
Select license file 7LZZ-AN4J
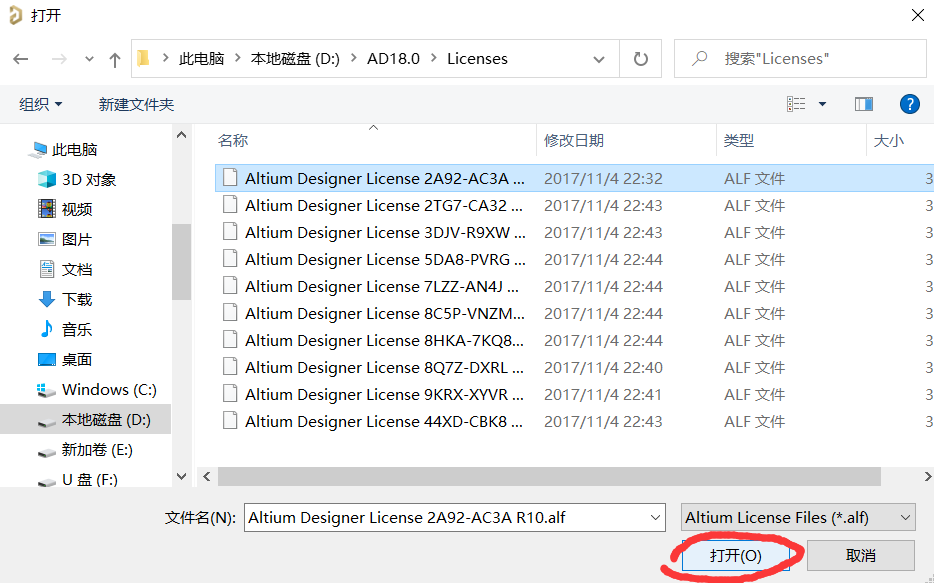tap(382, 286)
